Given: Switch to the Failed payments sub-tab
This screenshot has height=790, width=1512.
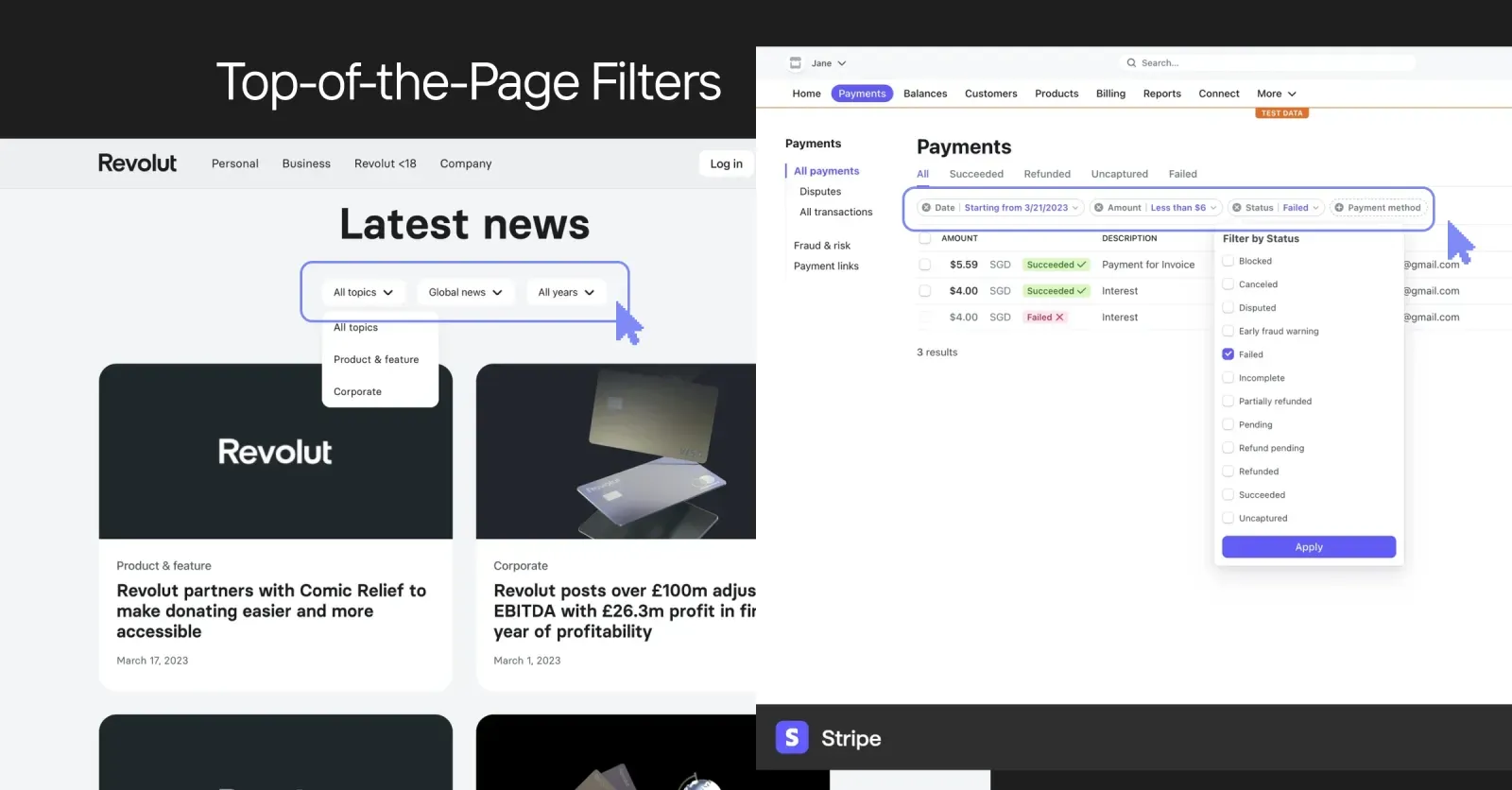Looking at the screenshot, I should tap(1182, 174).
